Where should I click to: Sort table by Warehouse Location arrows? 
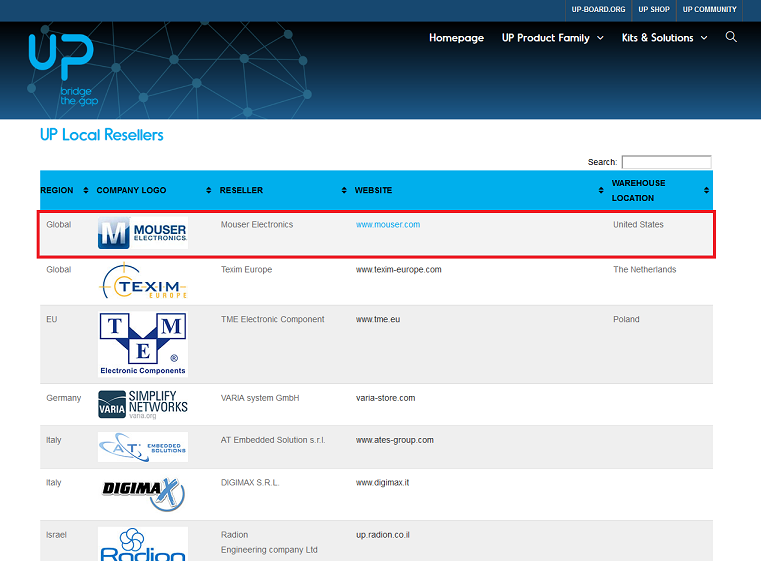point(706,190)
